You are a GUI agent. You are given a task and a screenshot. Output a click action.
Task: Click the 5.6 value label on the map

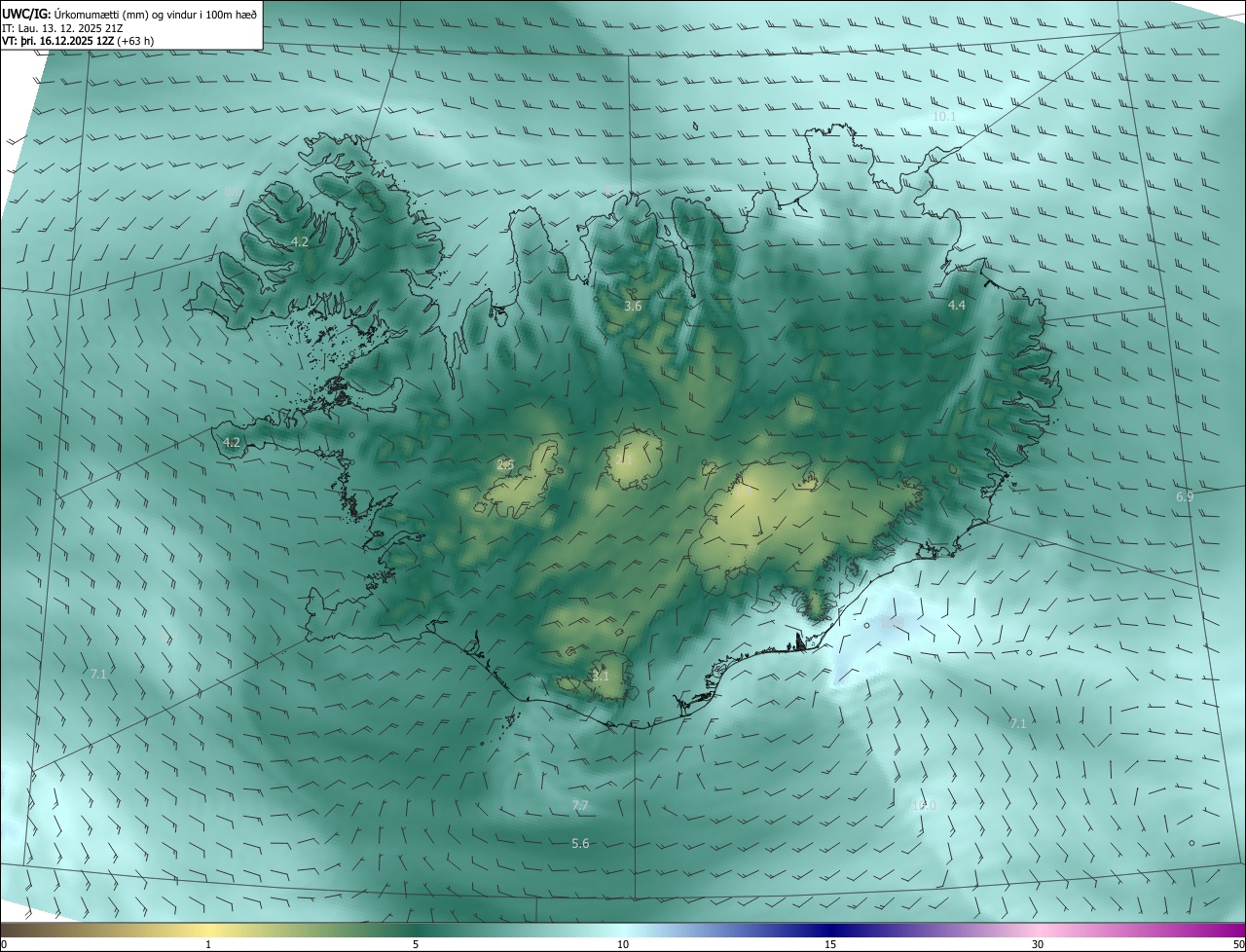[580, 844]
